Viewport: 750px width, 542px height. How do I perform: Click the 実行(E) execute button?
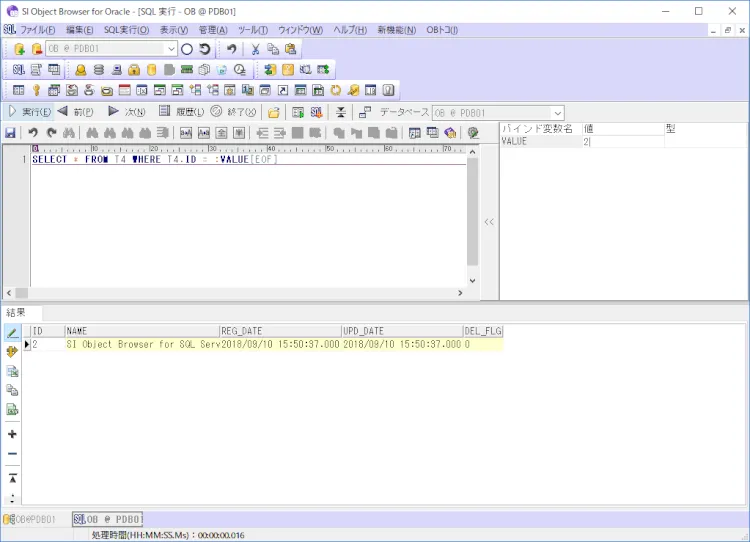pos(29,112)
